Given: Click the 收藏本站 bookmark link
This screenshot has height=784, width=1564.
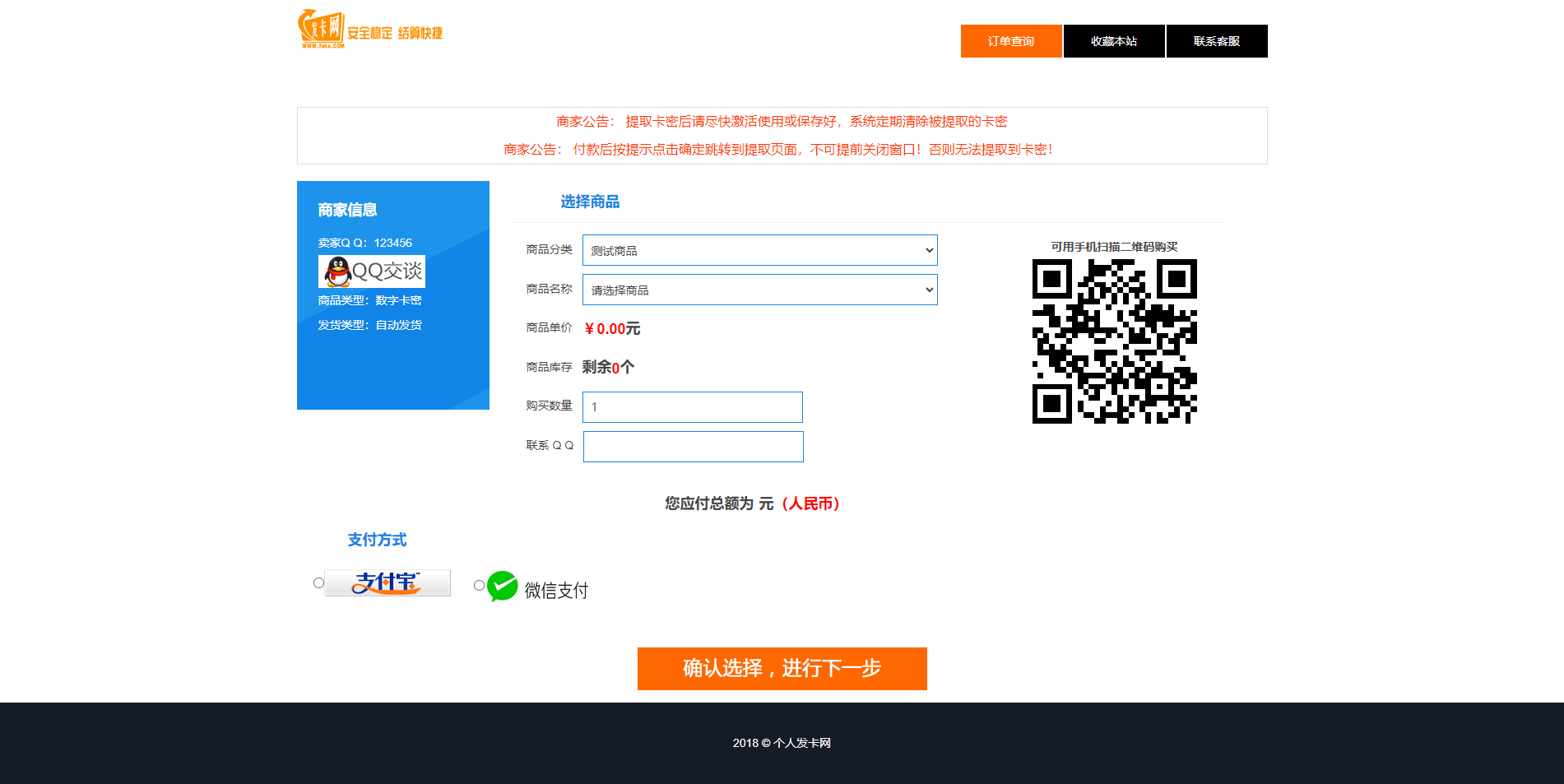Looking at the screenshot, I should pyautogui.click(x=1114, y=40).
